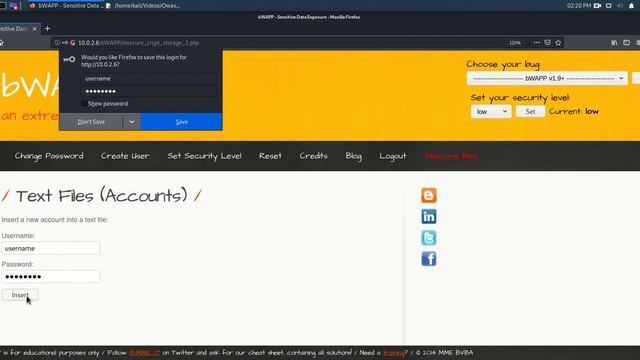Open the Blogger social icon

[x=429, y=196]
